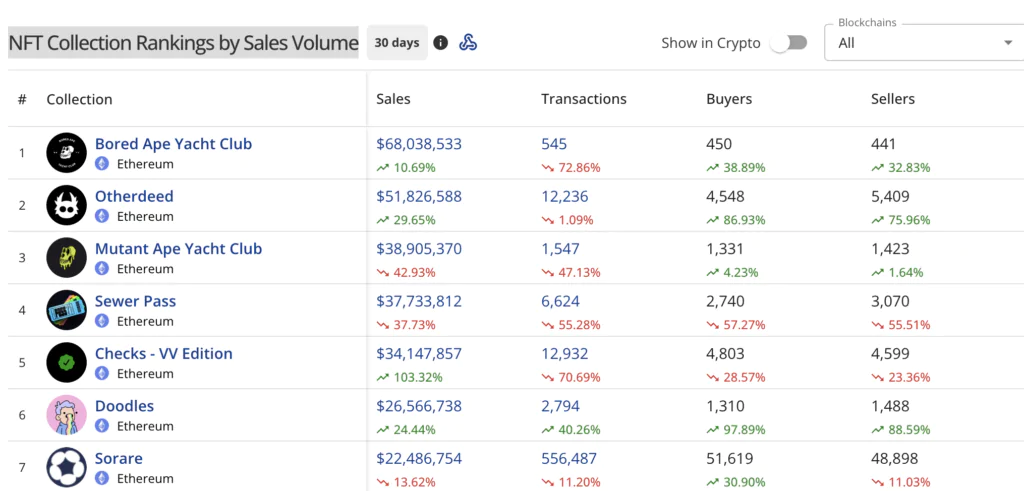Viewport: 1024px width, 491px height.
Task: Click the page title NFT Collection Rankings by Sales Volume
Action: coord(184,43)
